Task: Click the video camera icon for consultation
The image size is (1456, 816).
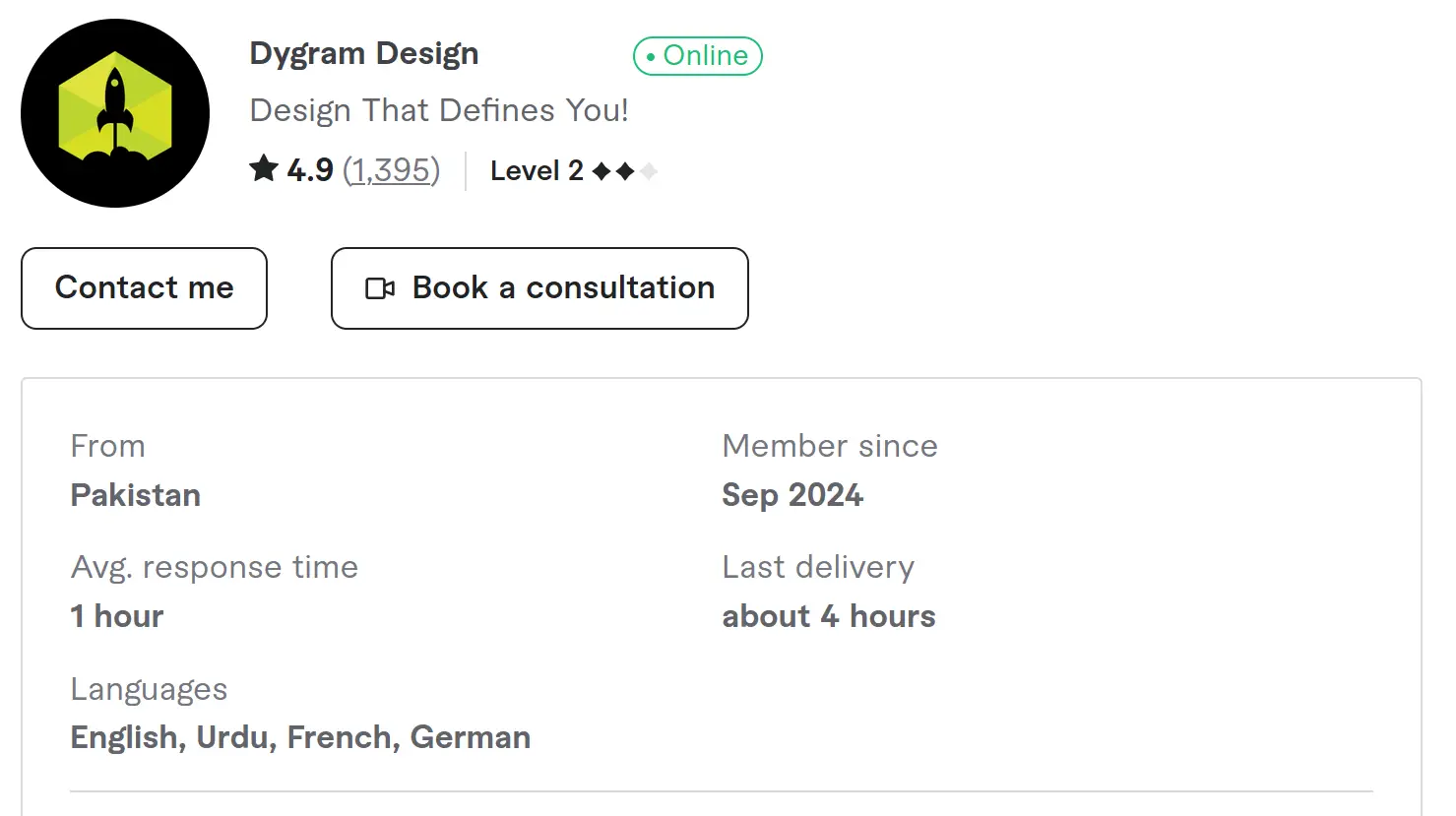Action: tap(380, 288)
